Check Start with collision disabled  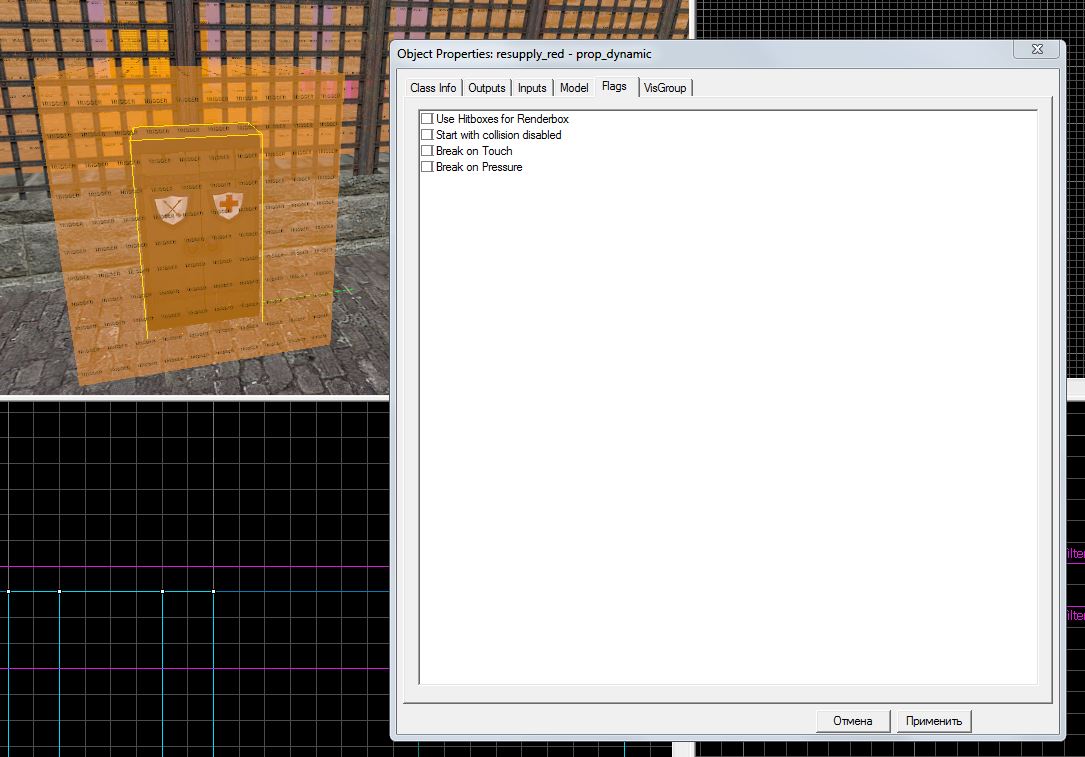(428, 135)
